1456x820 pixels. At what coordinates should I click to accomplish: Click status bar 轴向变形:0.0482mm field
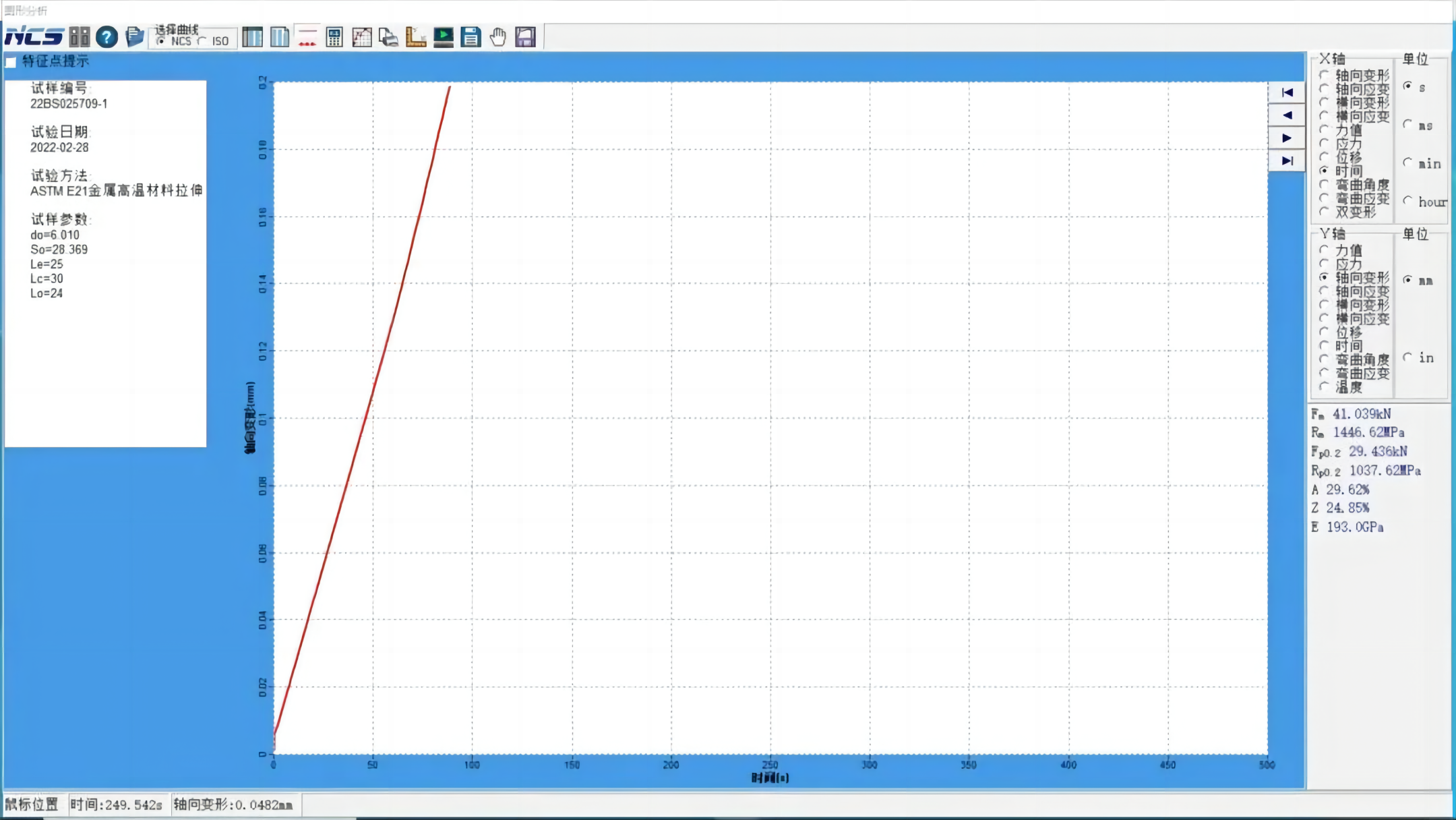point(233,804)
